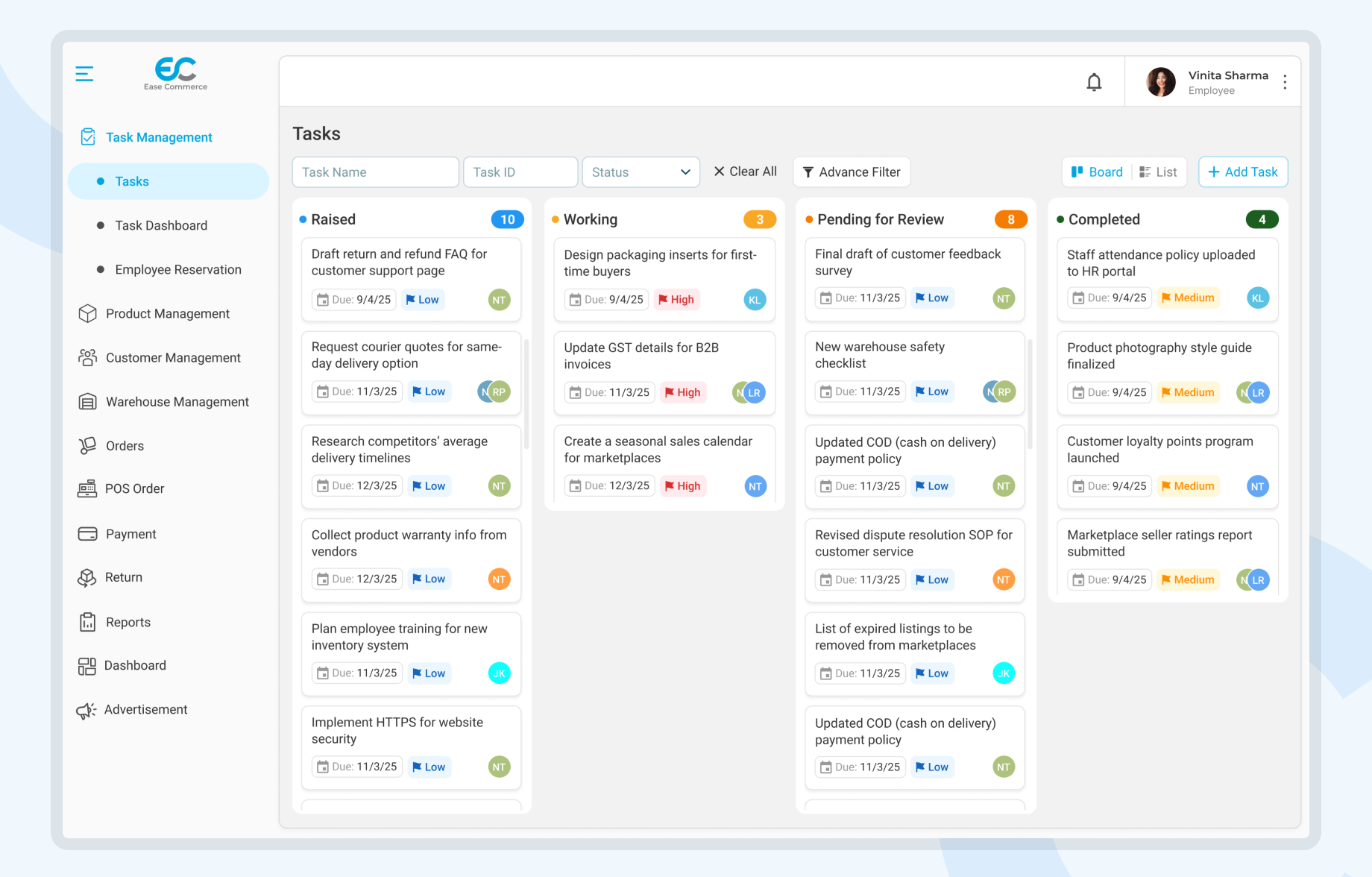Focus the Task ID field

520,172
